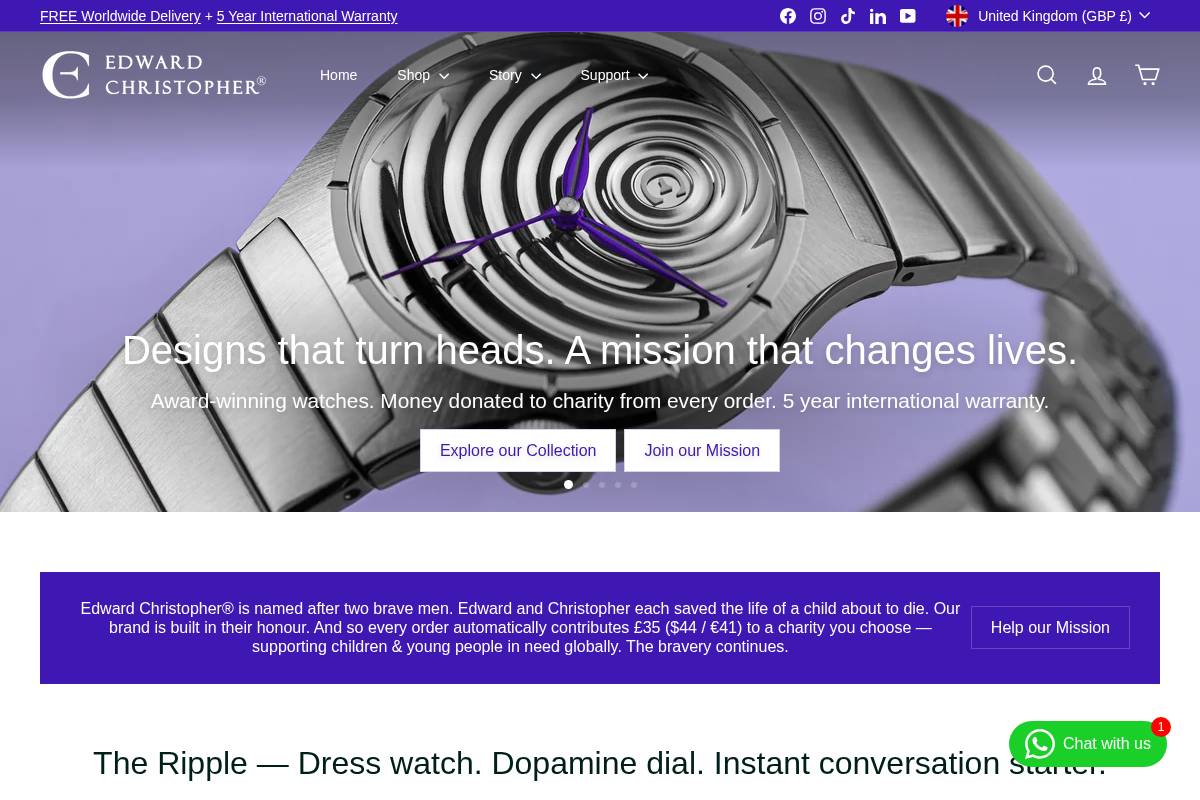Select the first slideshow dot
Screen dimensions: 1200x800
coord(568,485)
